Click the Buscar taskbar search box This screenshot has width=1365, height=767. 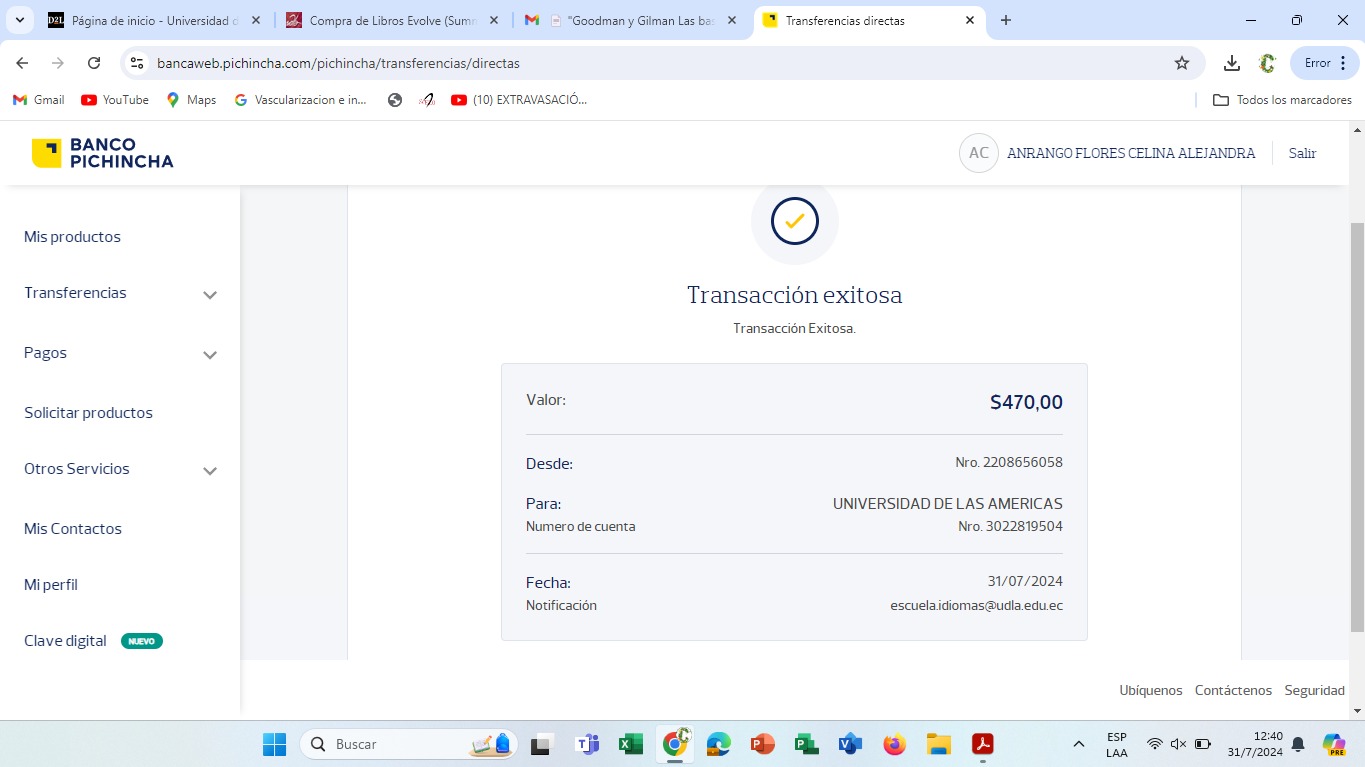click(x=400, y=744)
